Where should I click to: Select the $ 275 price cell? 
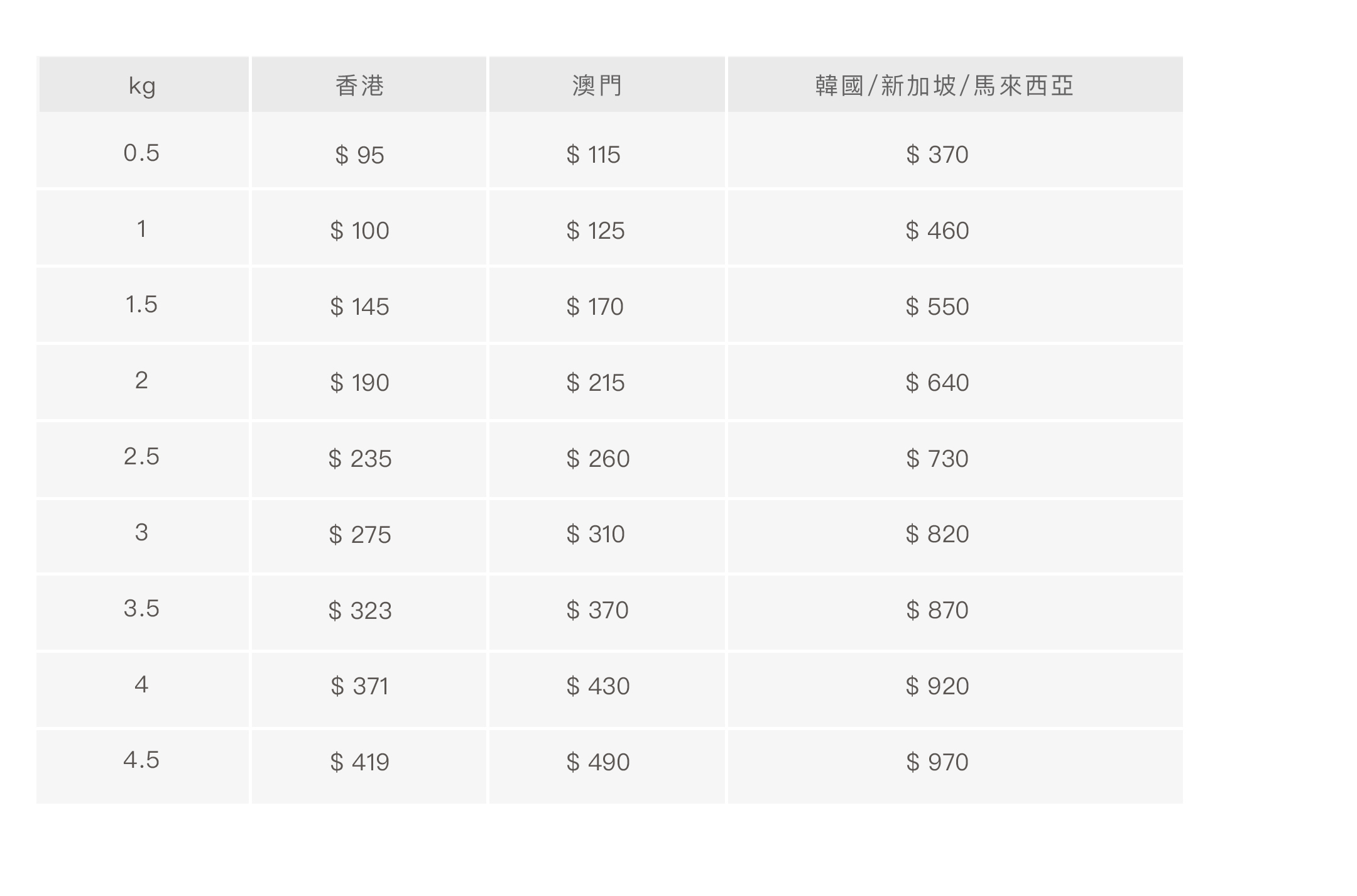click(x=359, y=535)
